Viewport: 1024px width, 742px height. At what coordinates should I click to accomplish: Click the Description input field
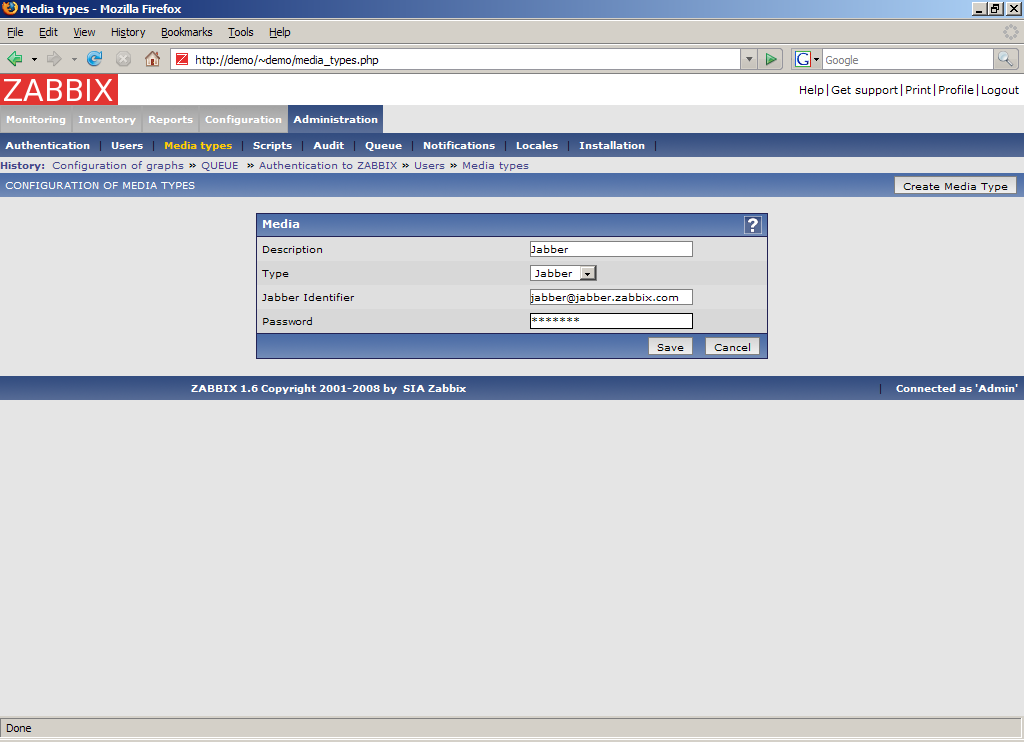611,249
